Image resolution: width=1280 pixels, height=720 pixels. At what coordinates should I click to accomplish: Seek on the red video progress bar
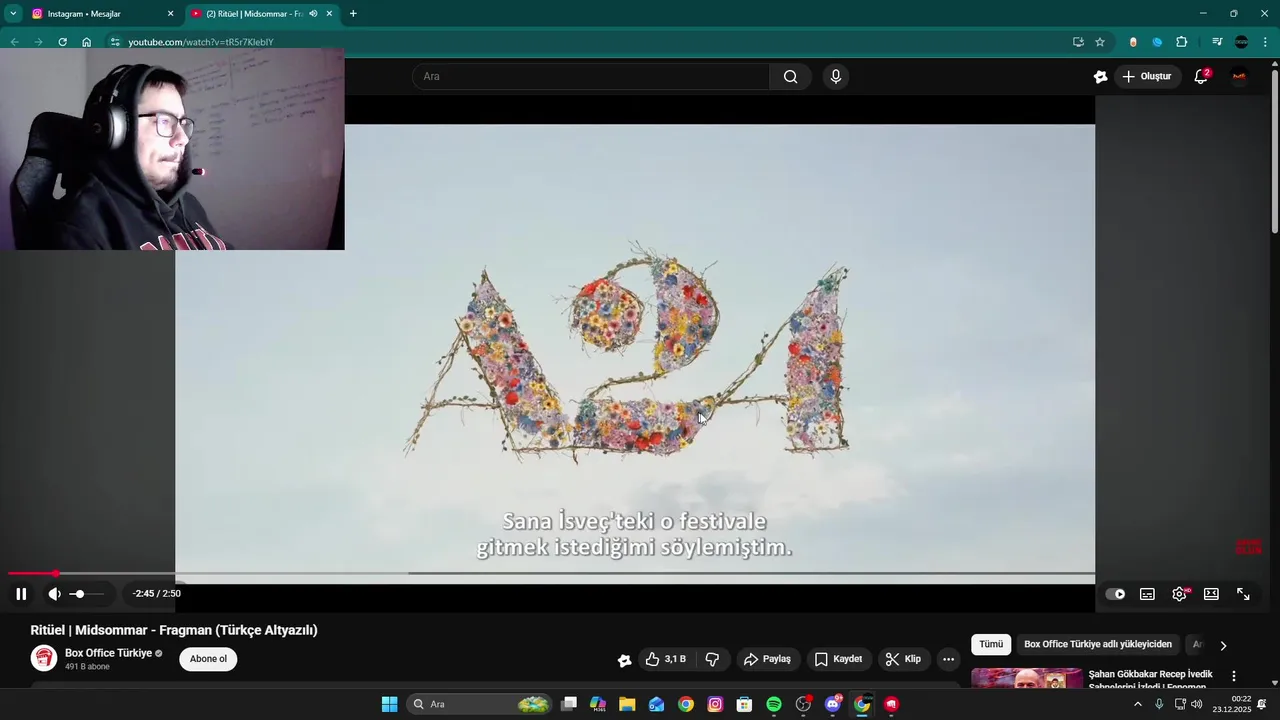point(551,574)
